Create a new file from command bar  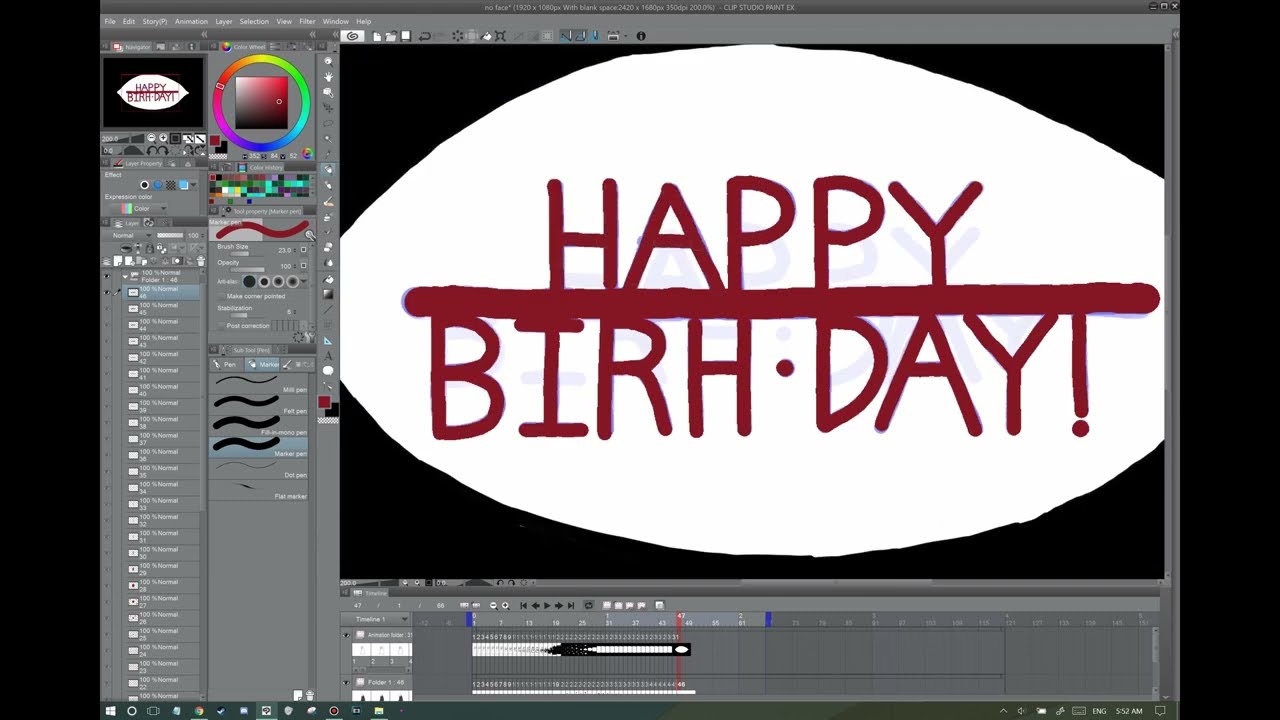[377, 36]
